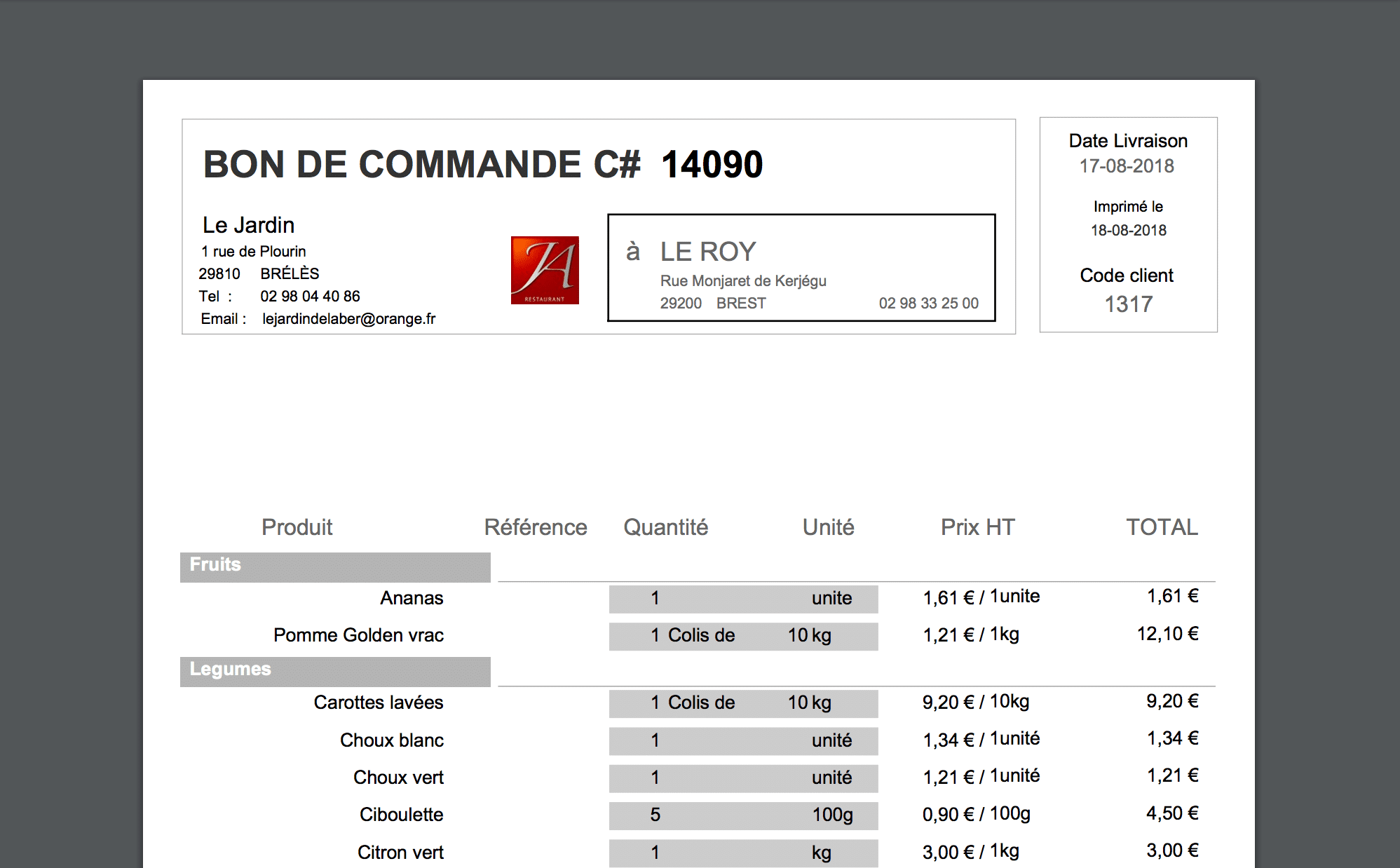The width and height of the screenshot is (1400, 868).
Task: Select the address 1 rue de Plourin
Action: pyautogui.click(x=253, y=251)
